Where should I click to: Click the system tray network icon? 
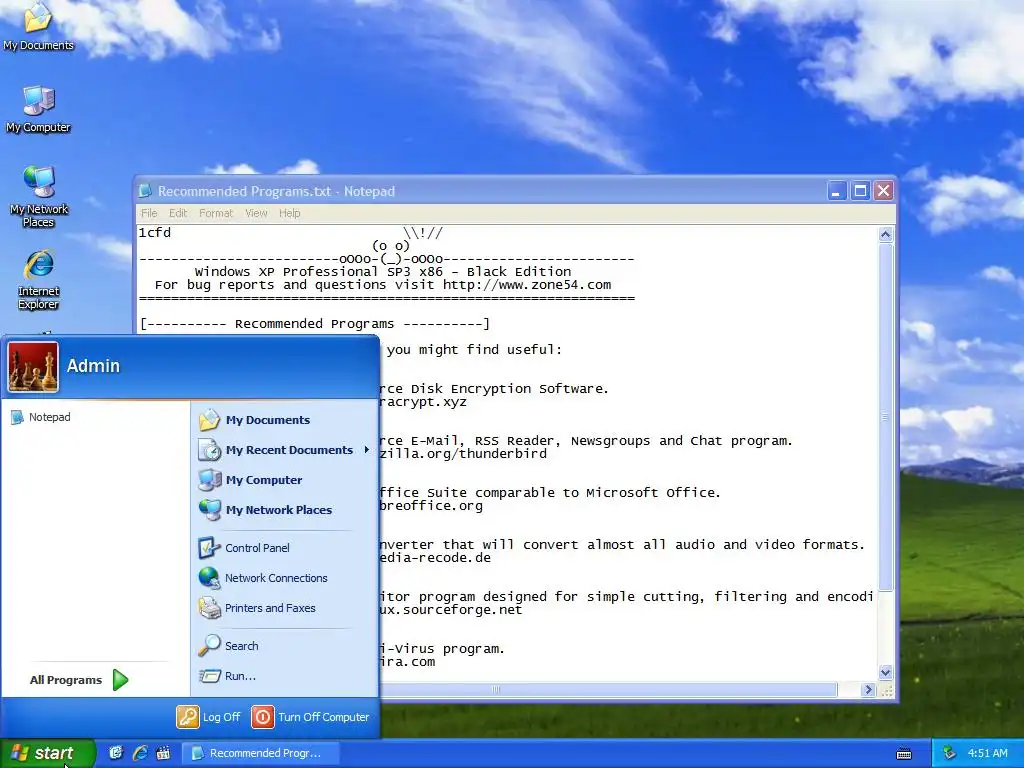click(949, 753)
